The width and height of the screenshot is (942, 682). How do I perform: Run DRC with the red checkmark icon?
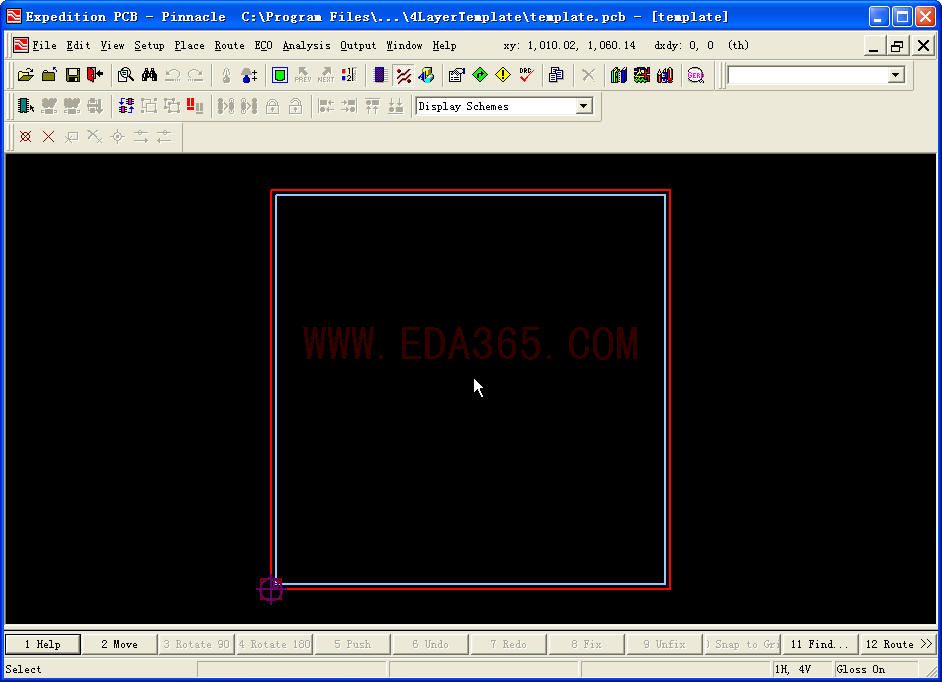point(526,75)
